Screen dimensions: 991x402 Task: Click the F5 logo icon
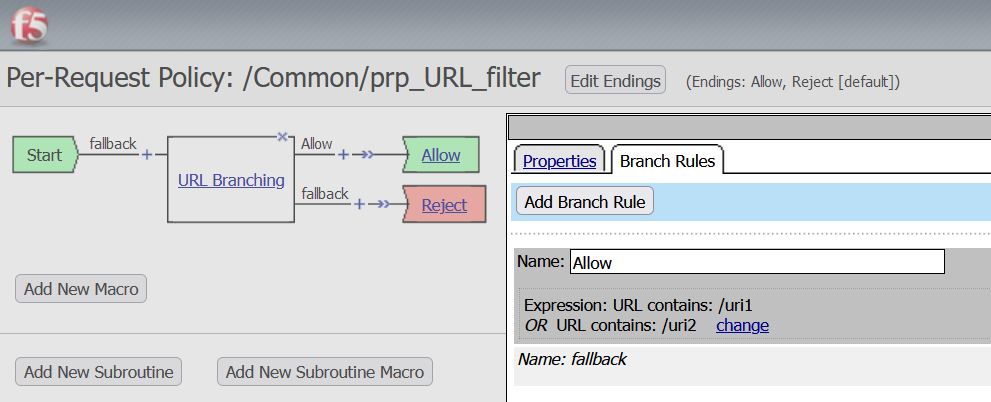(29, 27)
